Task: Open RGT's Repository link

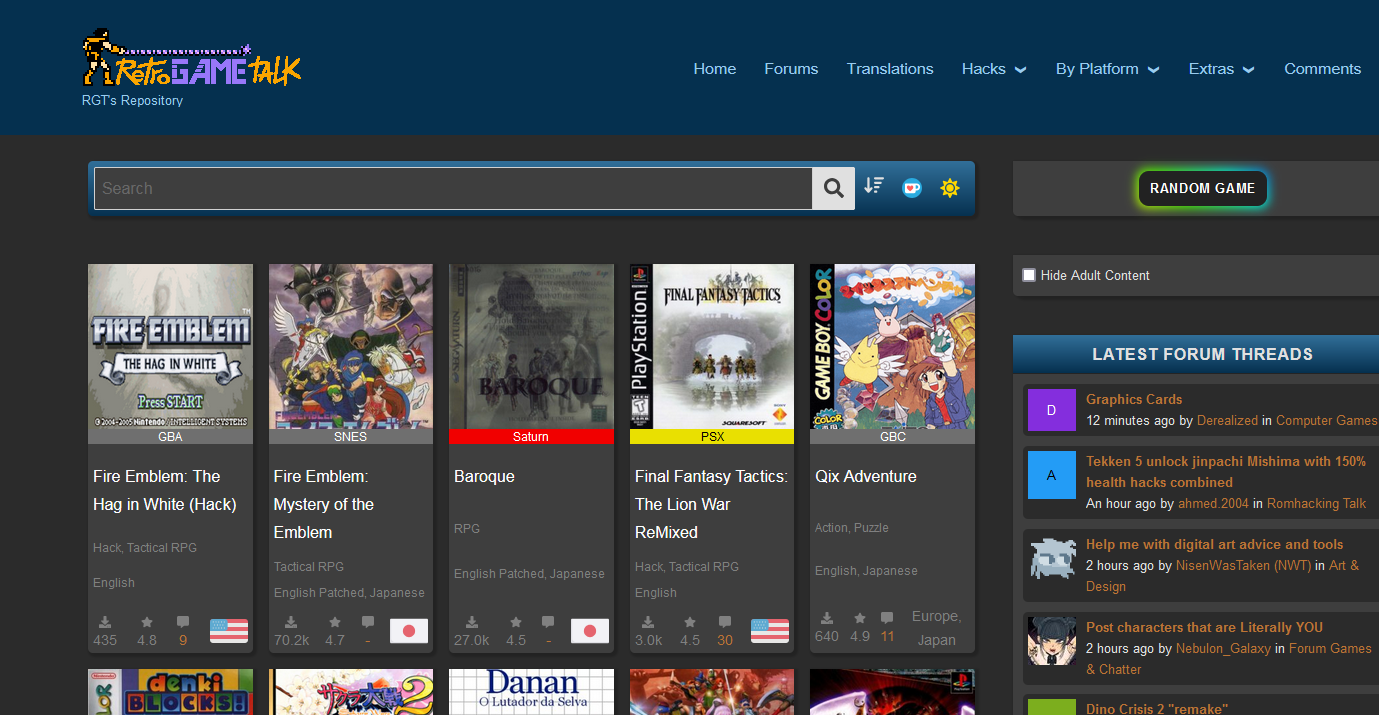Action: [x=132, y=101]
